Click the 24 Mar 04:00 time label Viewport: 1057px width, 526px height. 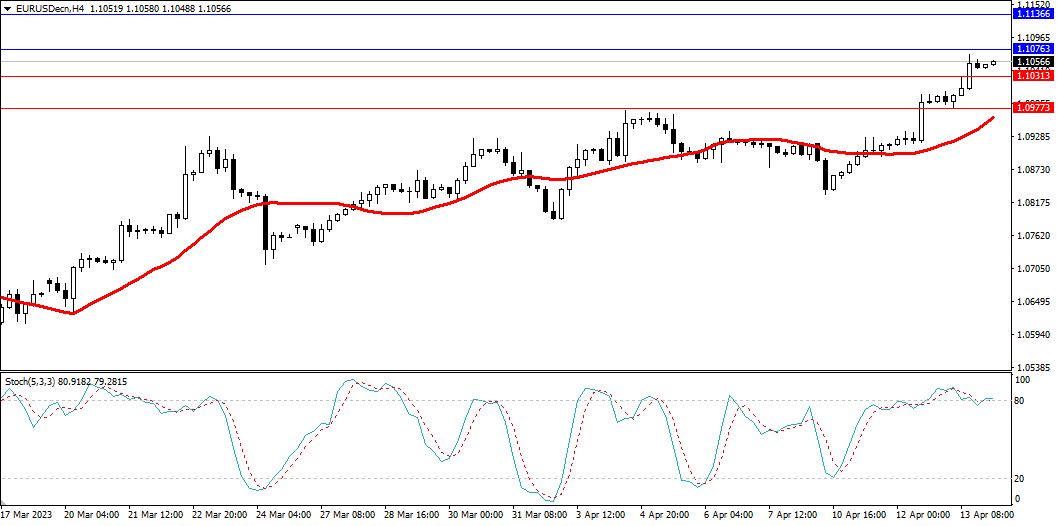284,515
